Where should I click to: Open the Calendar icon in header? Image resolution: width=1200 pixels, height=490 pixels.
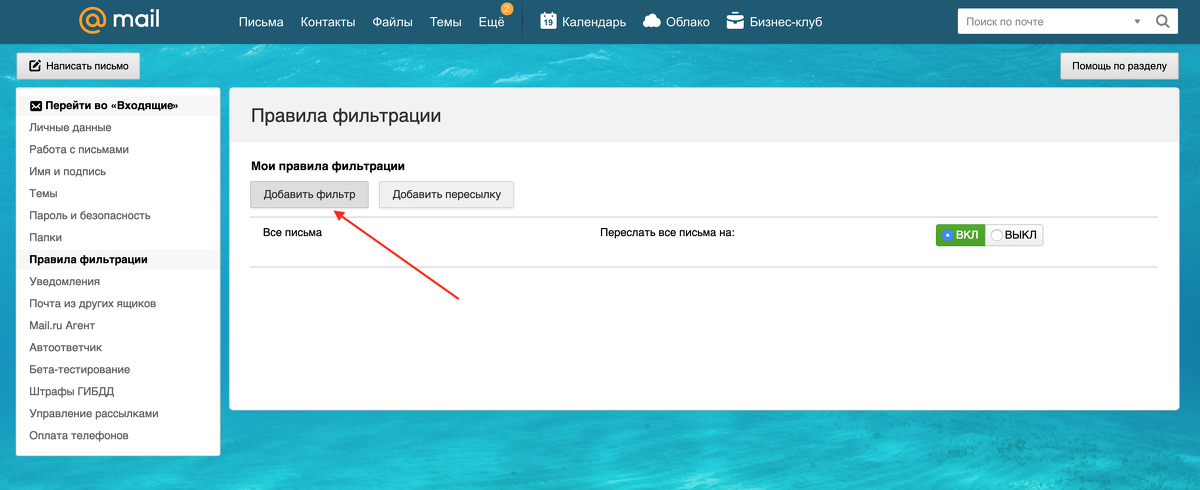pos(548,21)
